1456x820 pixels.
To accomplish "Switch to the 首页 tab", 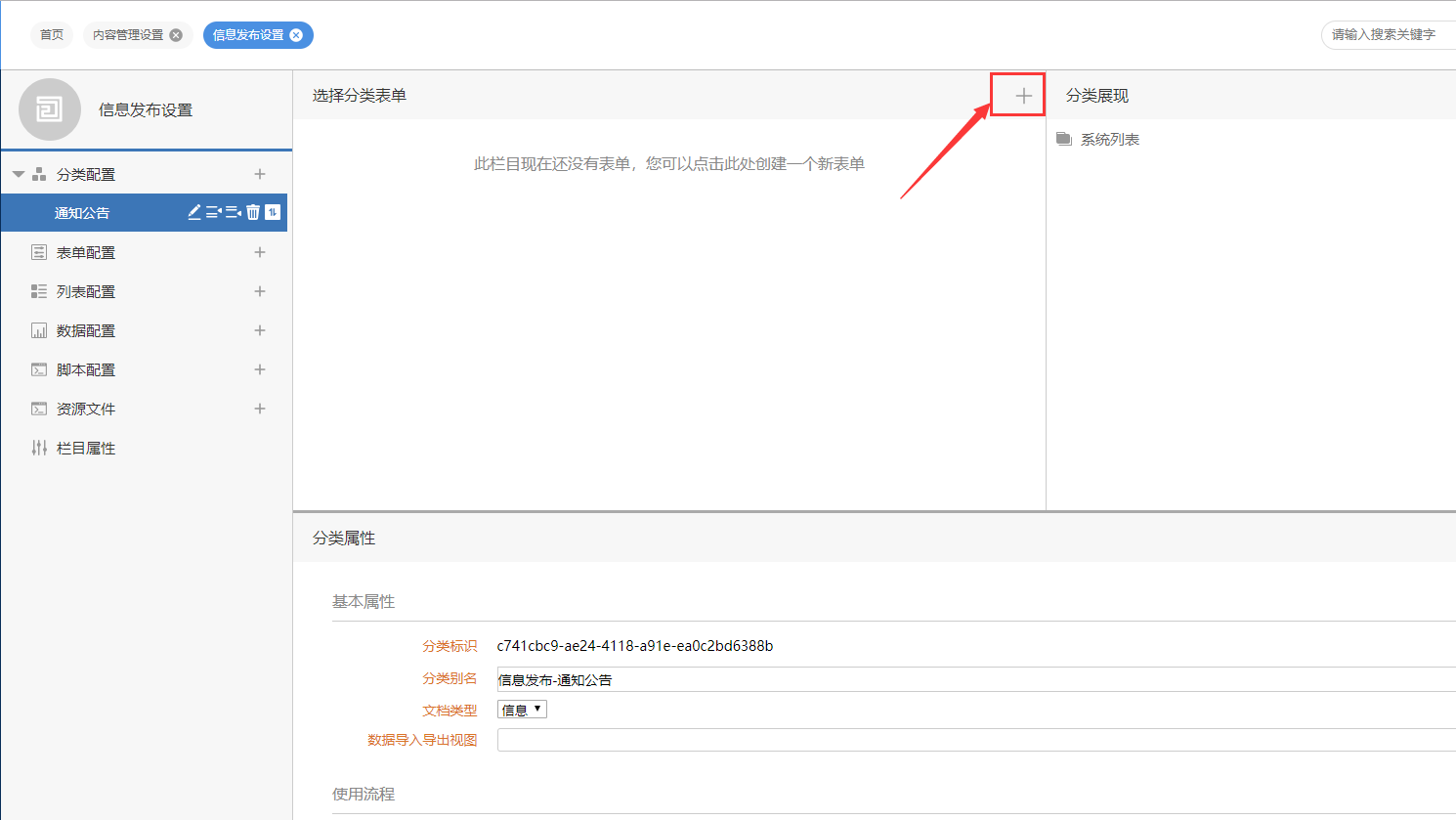I will (x=52, y=35).
